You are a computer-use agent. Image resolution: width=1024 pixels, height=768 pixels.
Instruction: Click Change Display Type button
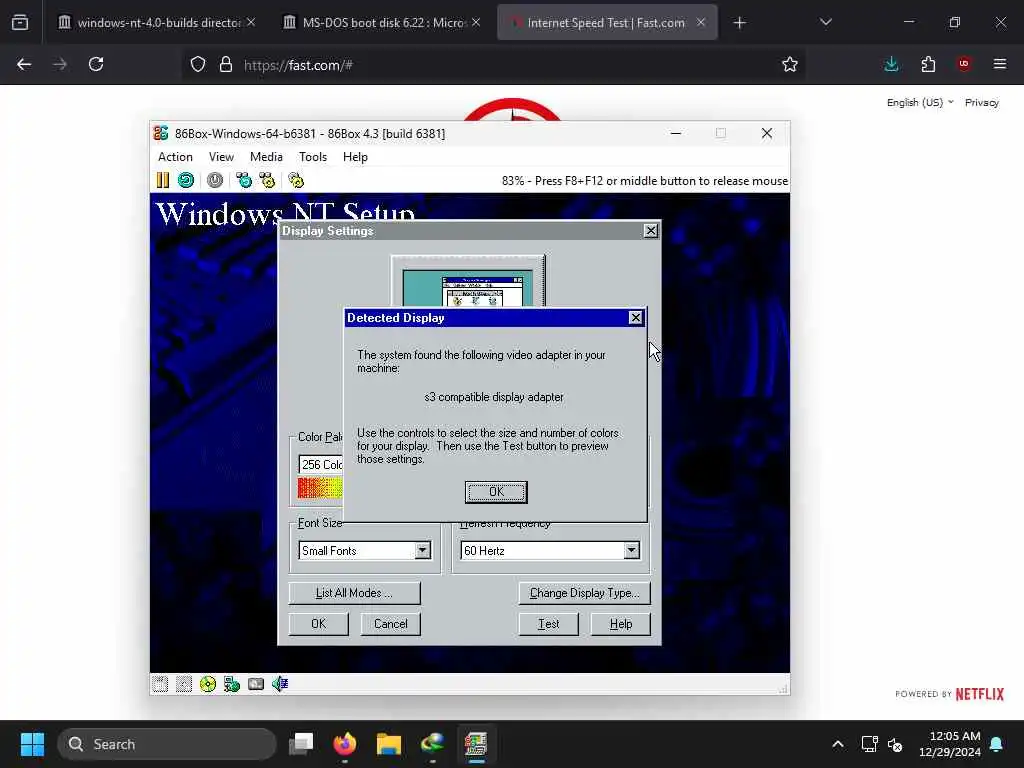tap(584, 593)
